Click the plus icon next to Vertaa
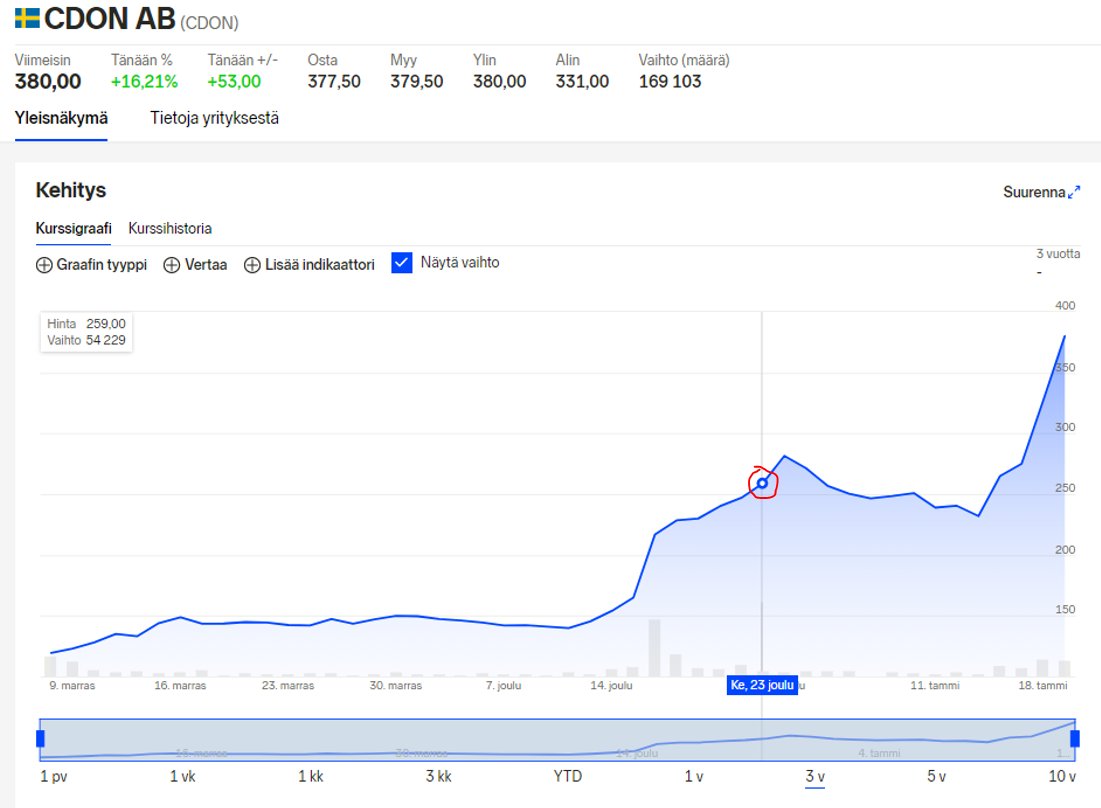The width and height of the screenshot is (1101, 808). tap(172, 265)
